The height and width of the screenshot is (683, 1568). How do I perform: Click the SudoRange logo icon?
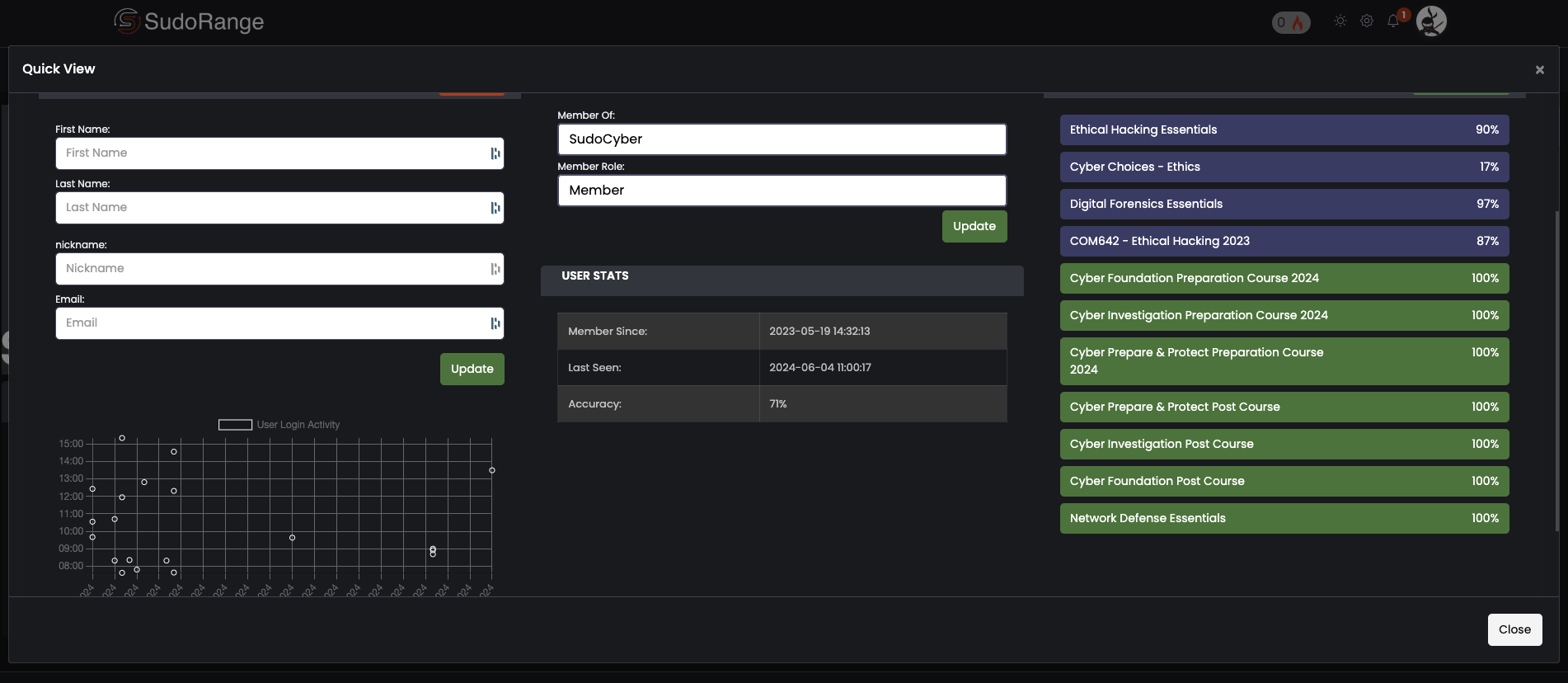click(126, 21)
